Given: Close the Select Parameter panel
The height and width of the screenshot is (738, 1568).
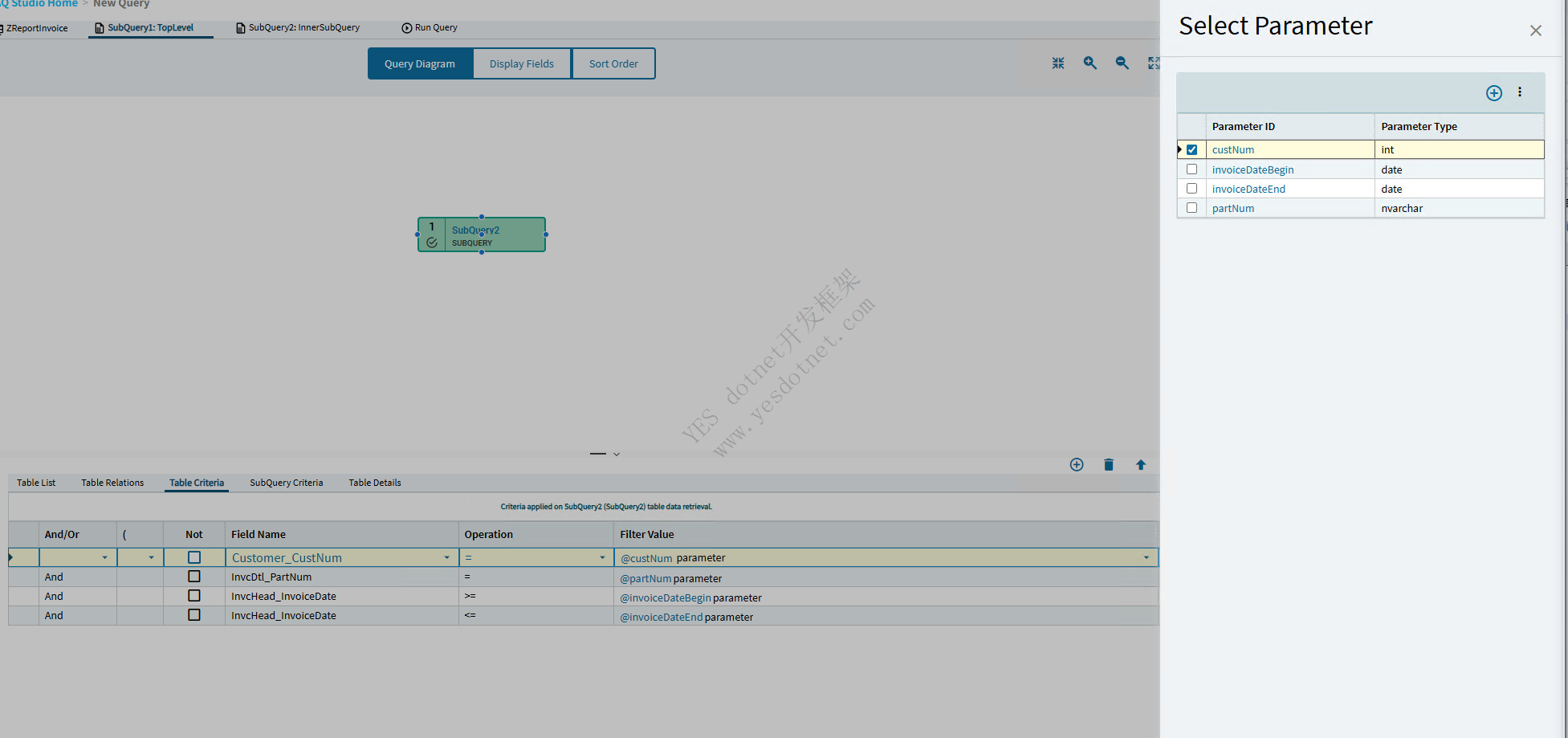Looking at the screenshot, I should 1535,31.
